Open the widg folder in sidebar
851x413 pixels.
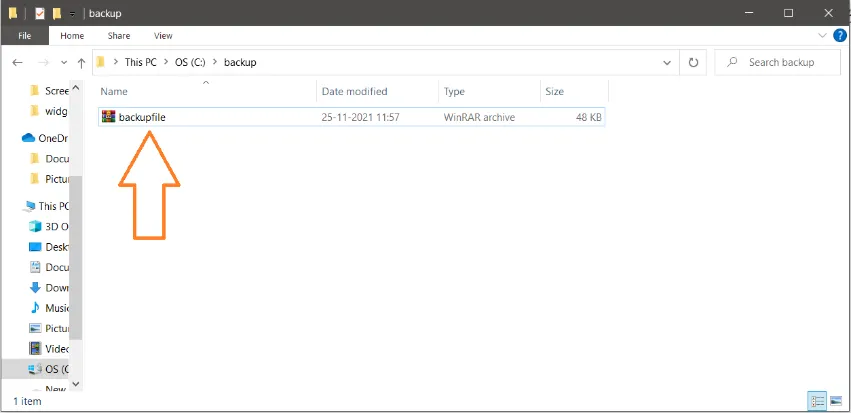point(49,111)
